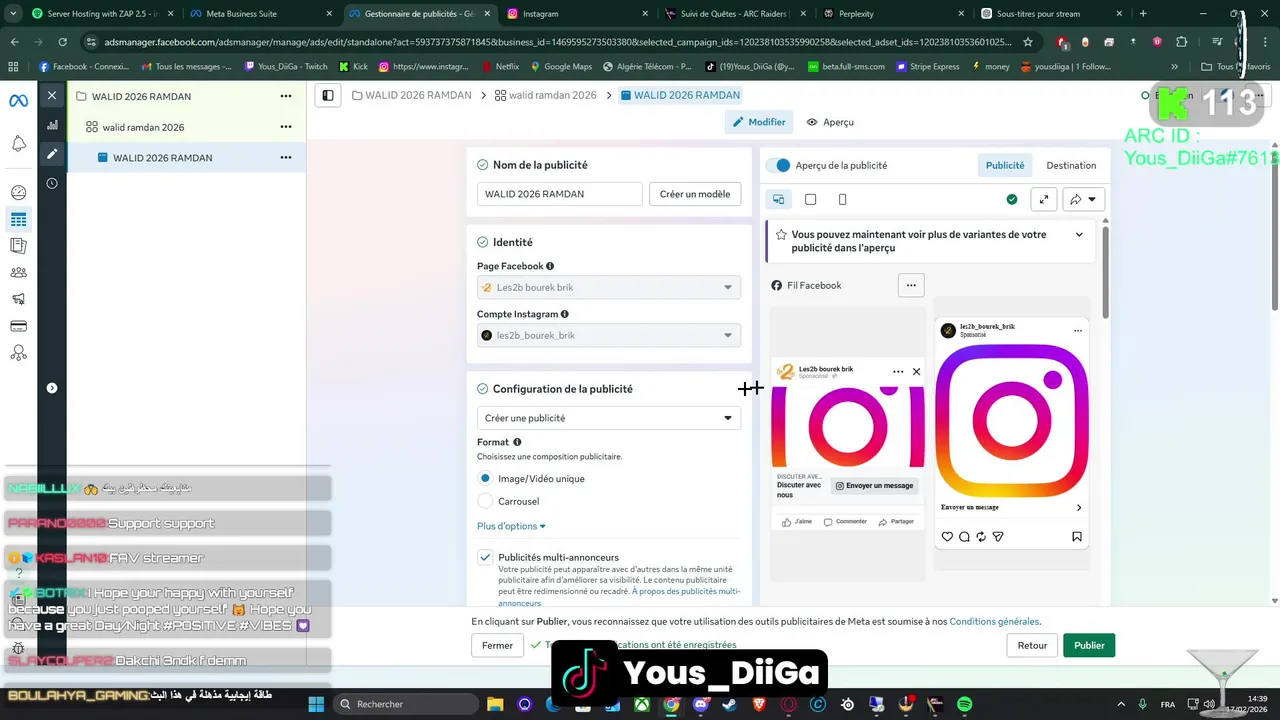Image resolution: width=1280 pixels, height=720 pixels.
Task: Switch to Destination preview tab
Action: pos(1071,165)
